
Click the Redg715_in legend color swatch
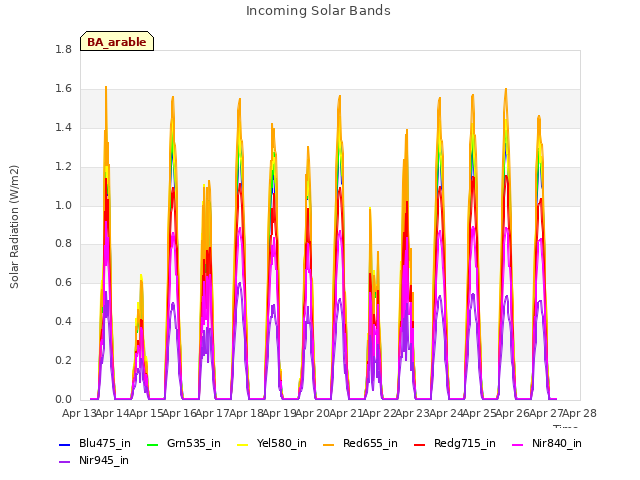[x=420, y=444]
